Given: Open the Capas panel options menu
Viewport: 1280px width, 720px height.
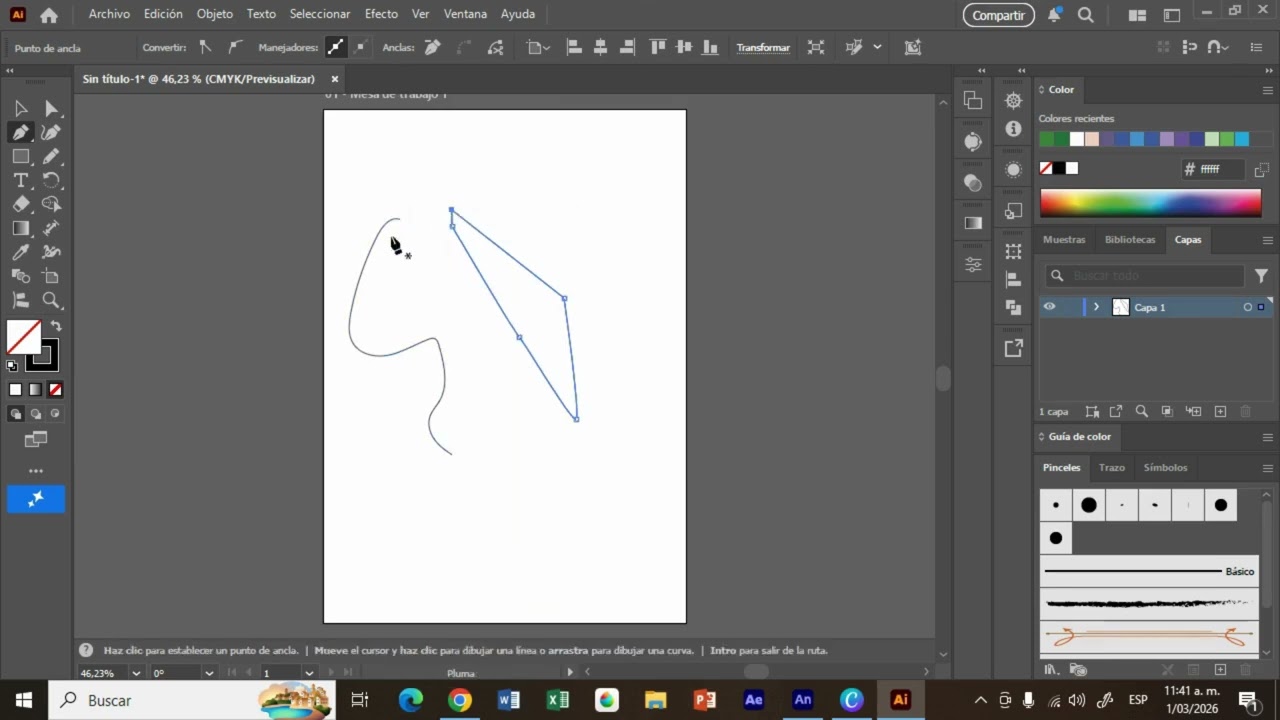Looking at the screenshot, I should click(x=1267, y=240).
